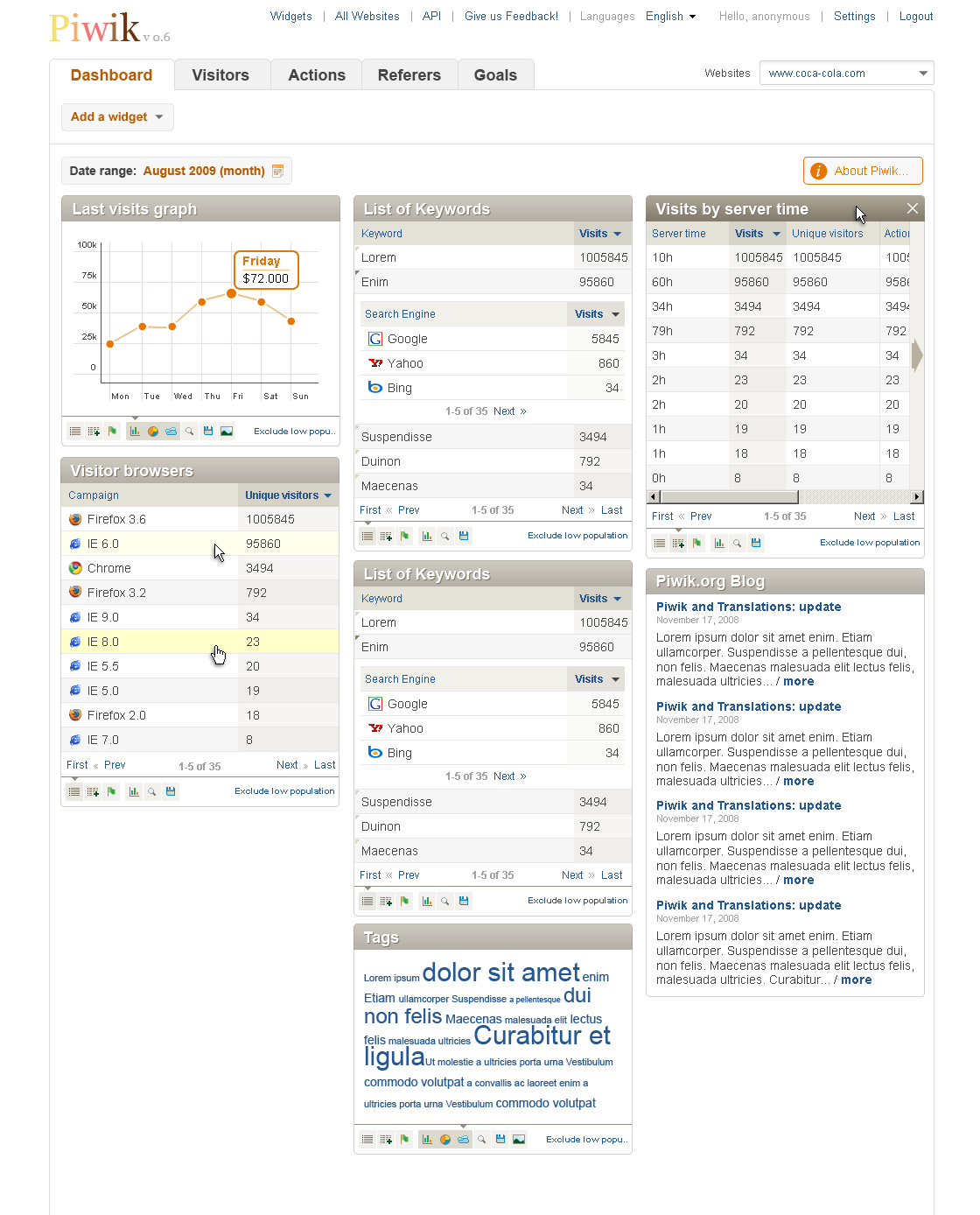Open the Add a widget dropdown

(117, 117)
